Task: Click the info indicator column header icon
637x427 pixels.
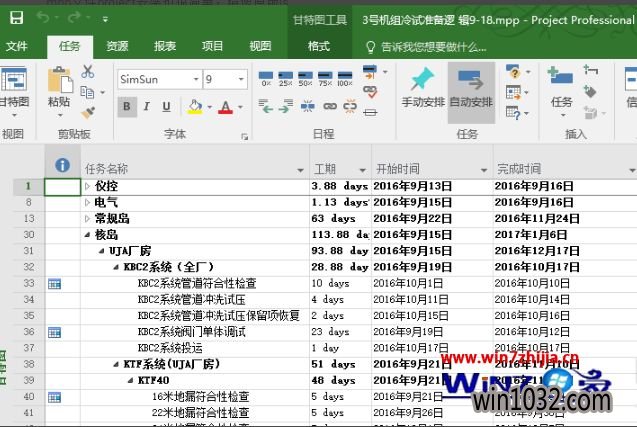Action: (62, 166)
